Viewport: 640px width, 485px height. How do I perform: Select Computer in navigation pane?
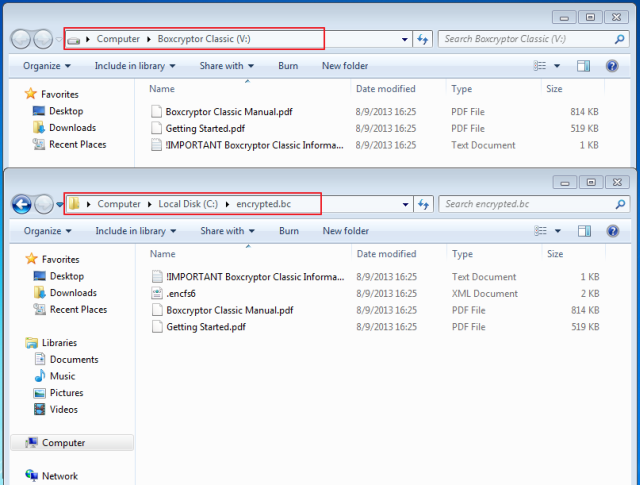pos(72,443)
